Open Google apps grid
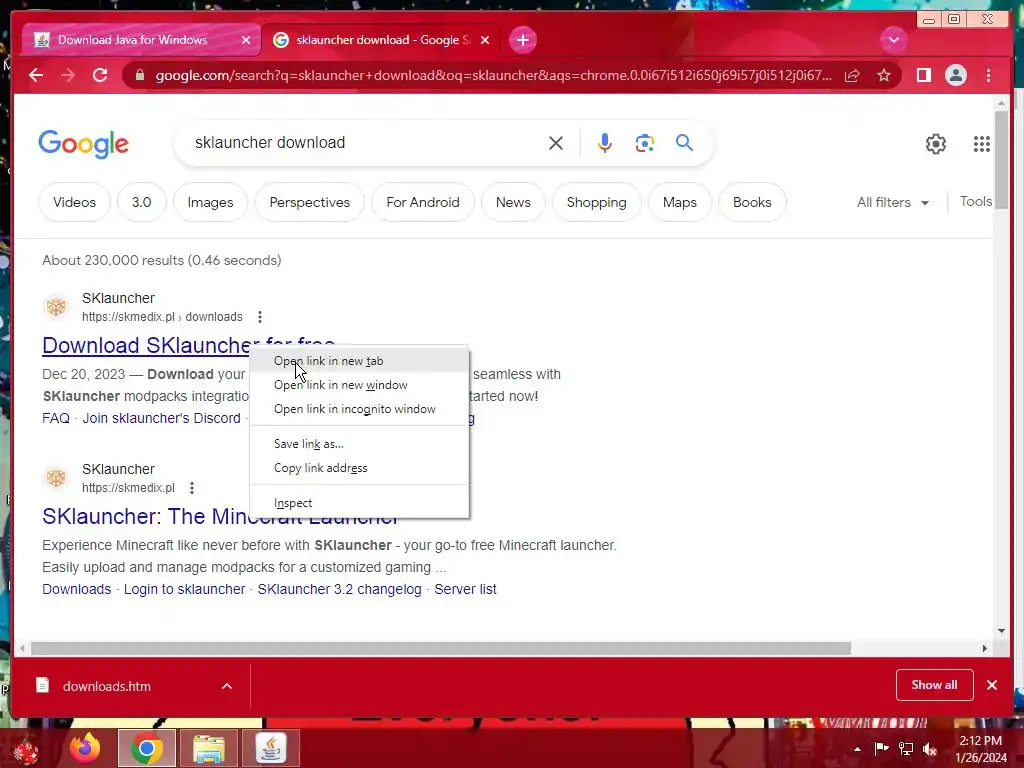1024x768 pixels. click(982, 144)
